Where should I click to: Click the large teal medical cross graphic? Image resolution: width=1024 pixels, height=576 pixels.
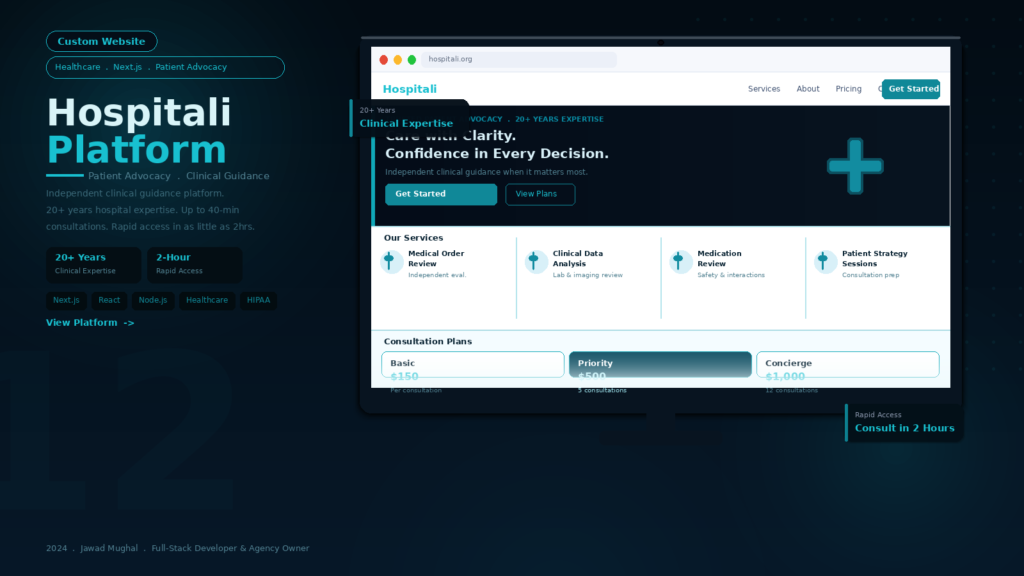point(855,166)
